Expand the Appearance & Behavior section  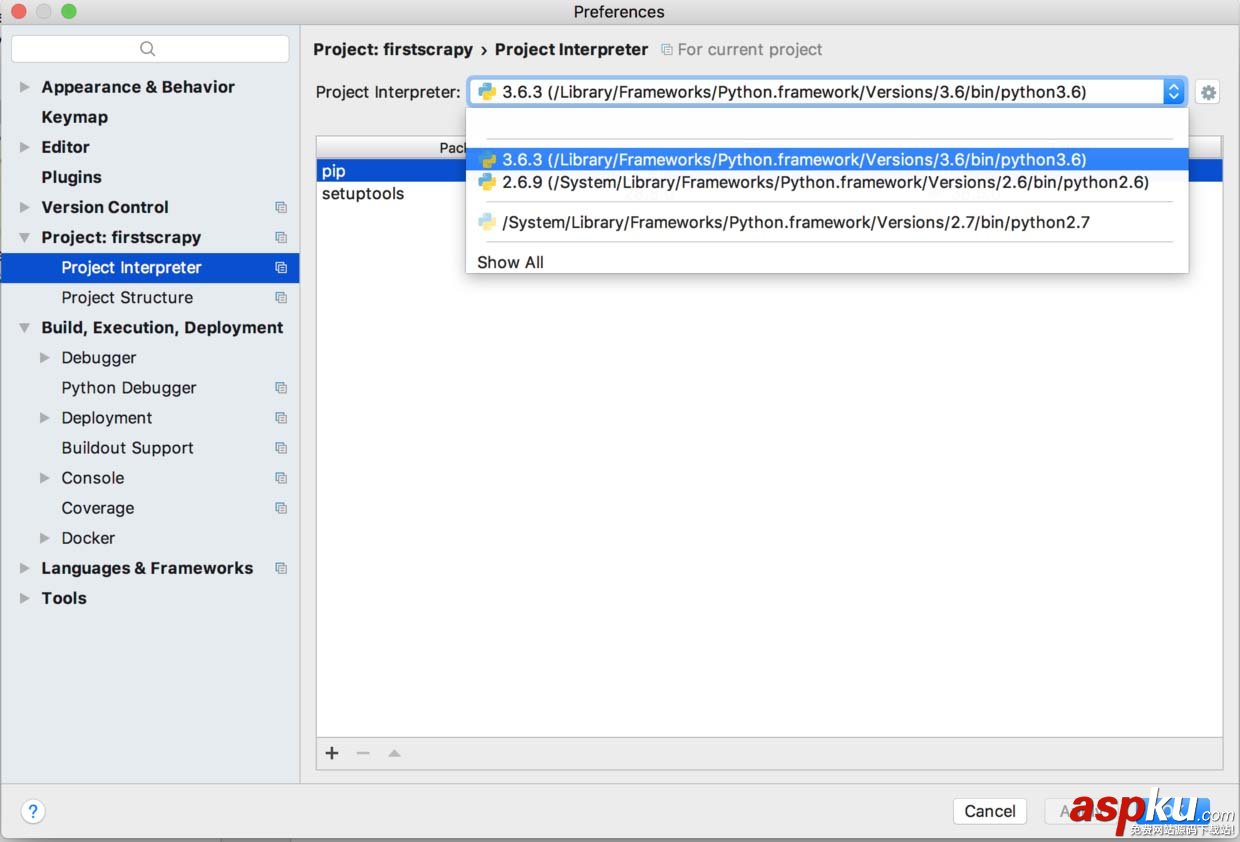25,87
